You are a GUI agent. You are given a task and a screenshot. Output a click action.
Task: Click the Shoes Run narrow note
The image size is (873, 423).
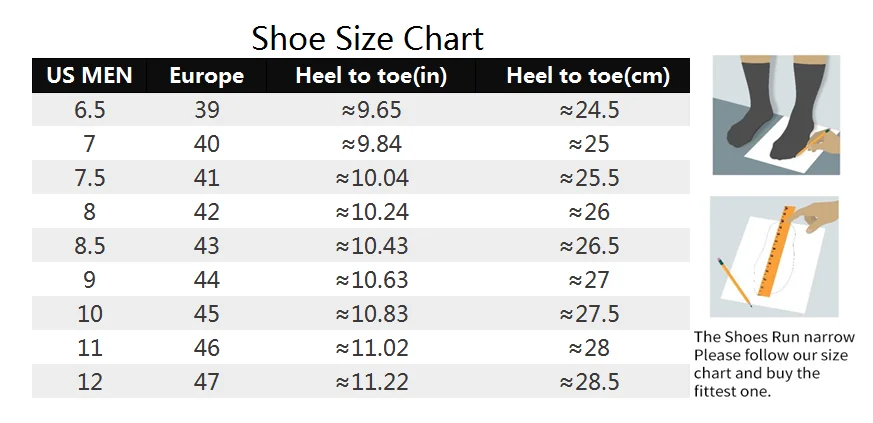click(774, 364)
